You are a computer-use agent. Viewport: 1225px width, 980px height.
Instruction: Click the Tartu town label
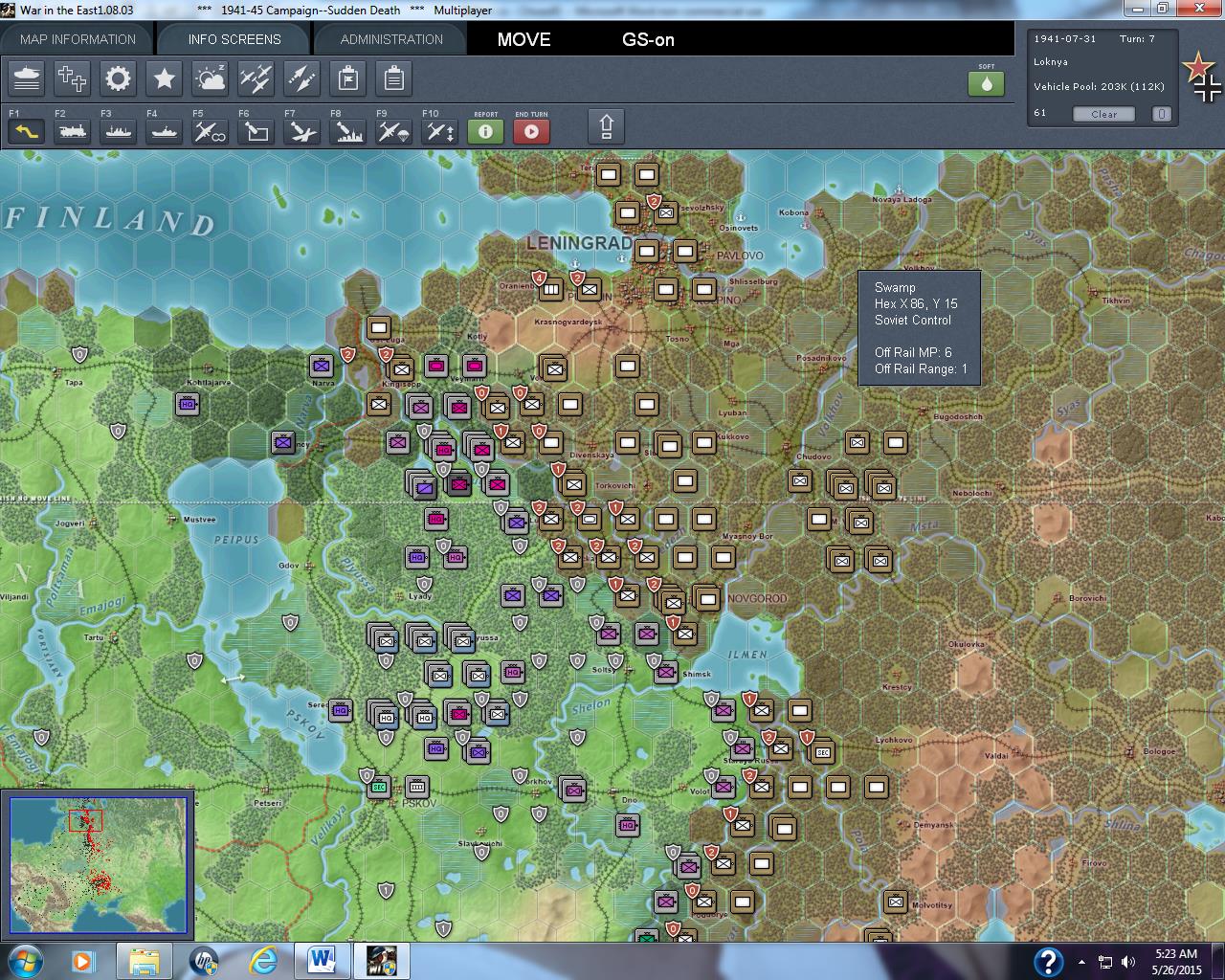click(x=94, y=637)
